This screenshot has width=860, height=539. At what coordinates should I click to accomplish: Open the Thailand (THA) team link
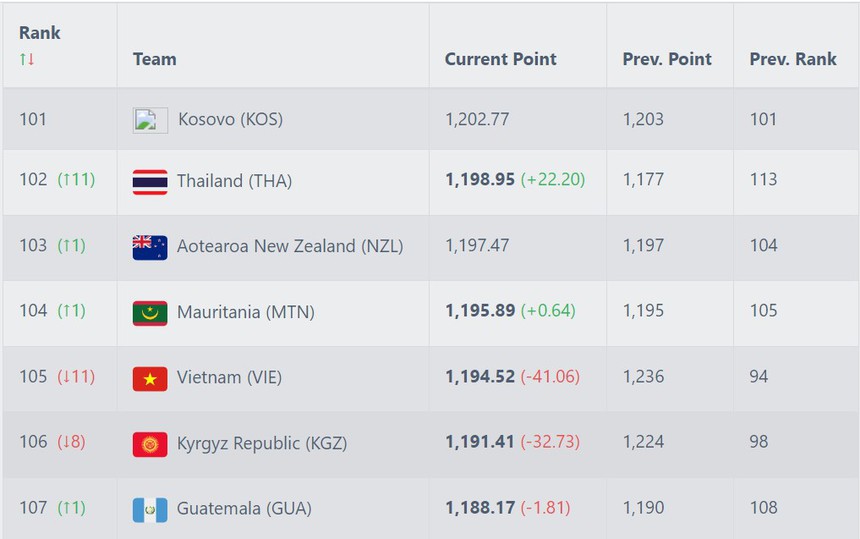click(234, 181)
